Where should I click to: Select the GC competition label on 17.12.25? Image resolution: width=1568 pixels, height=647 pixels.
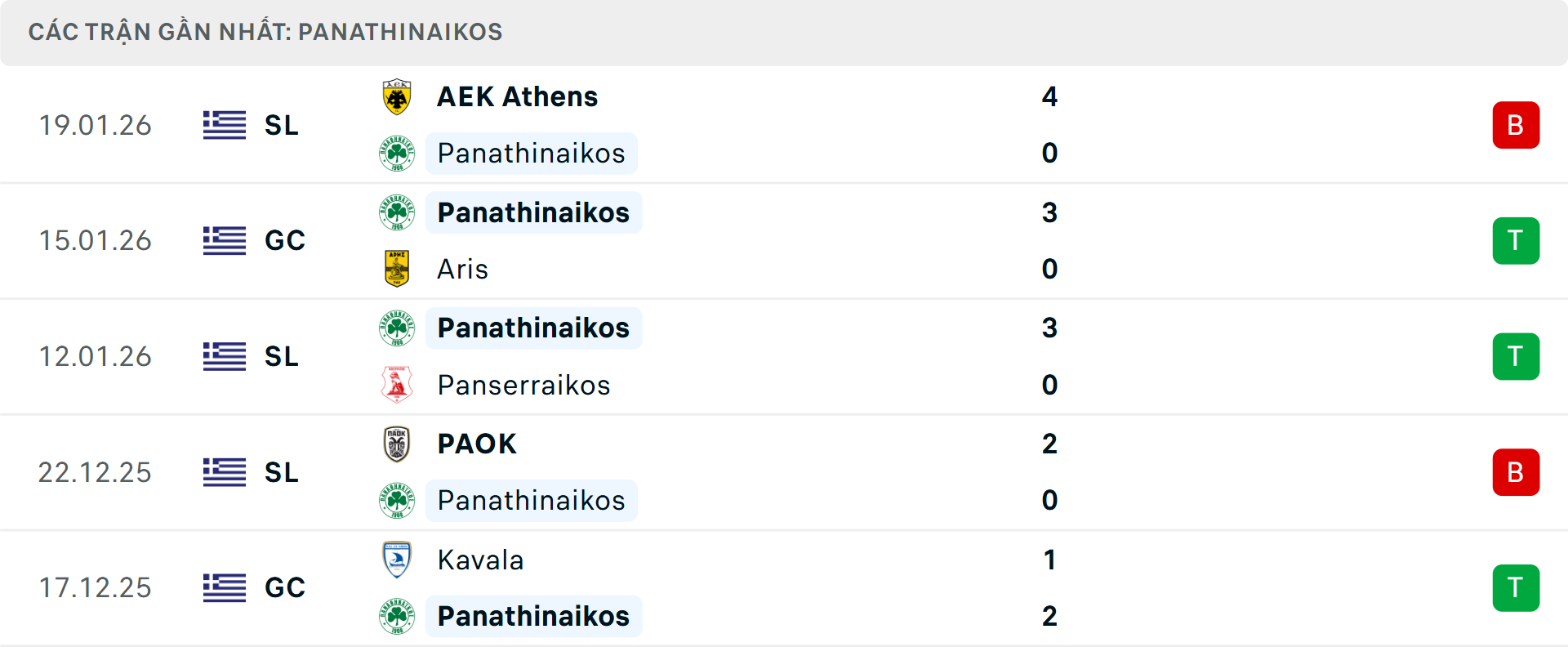point(285,588)
